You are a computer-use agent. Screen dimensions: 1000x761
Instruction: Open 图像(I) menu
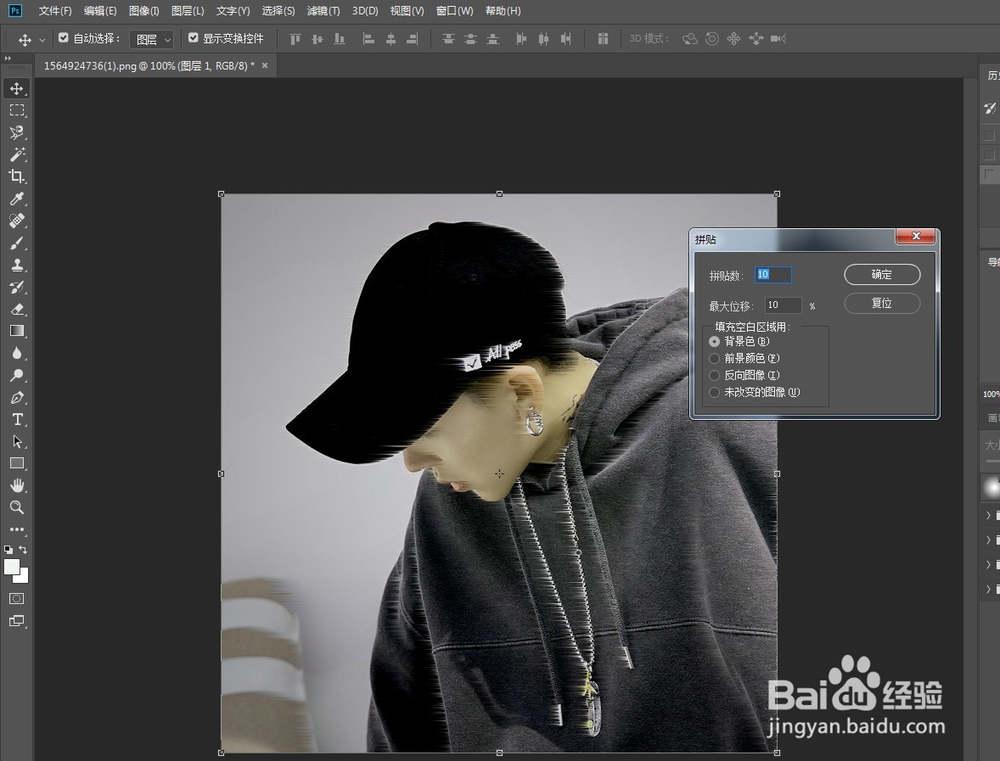143,11
